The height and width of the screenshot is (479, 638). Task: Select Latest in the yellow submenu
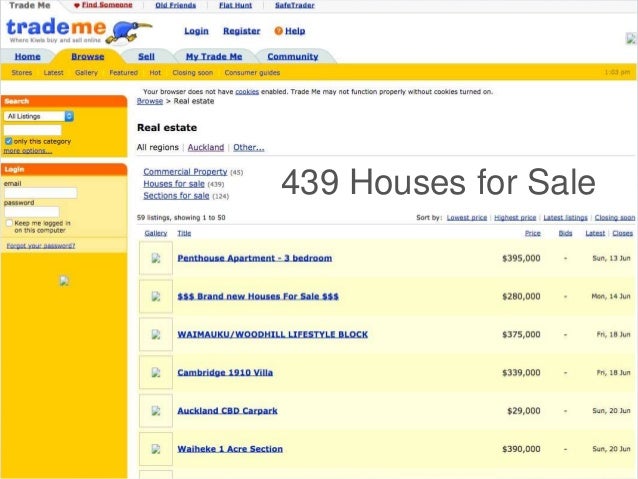53,73
